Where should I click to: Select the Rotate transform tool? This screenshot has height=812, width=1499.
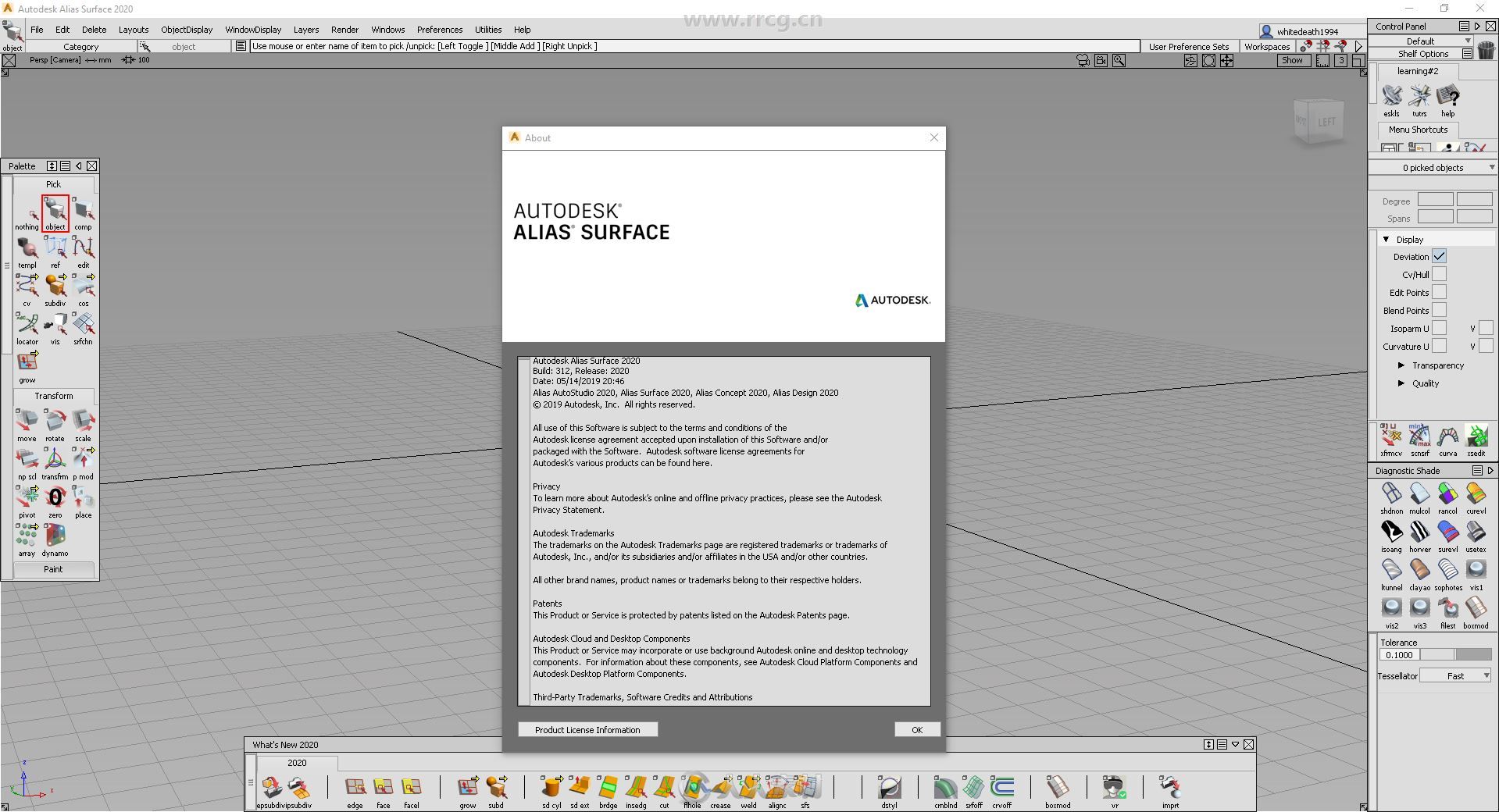point(55,426)
